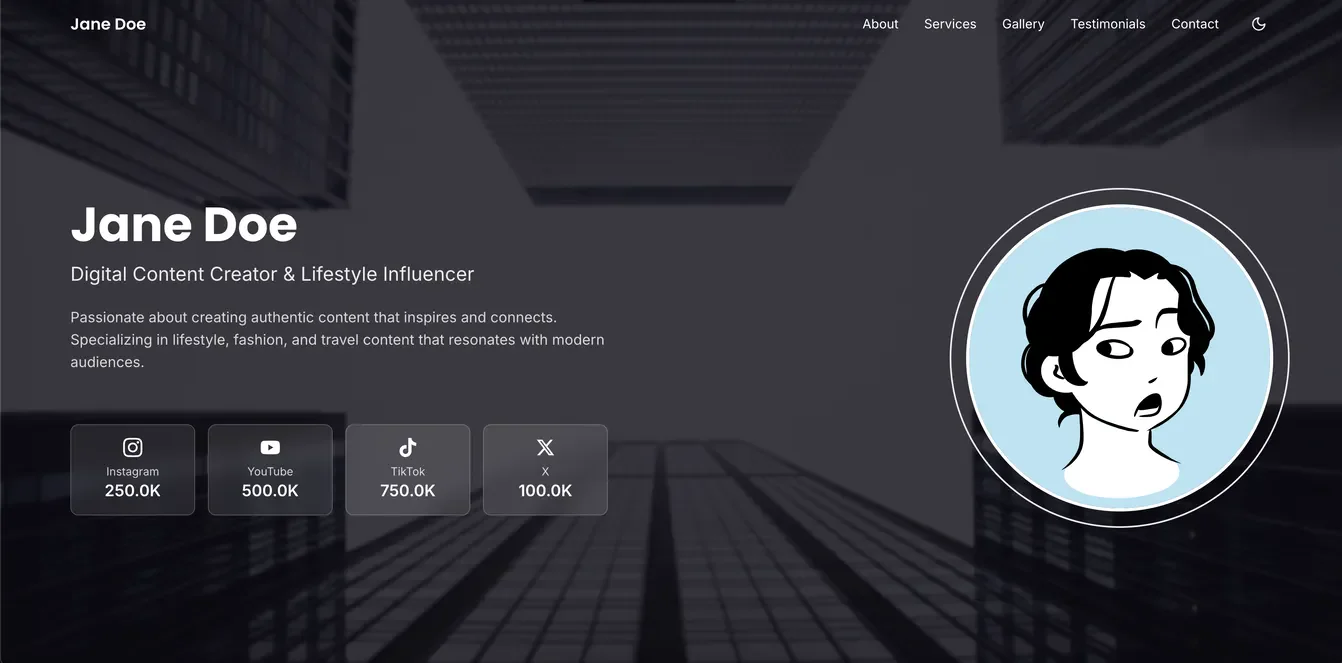
Task: Click the YouTube play icon
Action: coord(270,447)
